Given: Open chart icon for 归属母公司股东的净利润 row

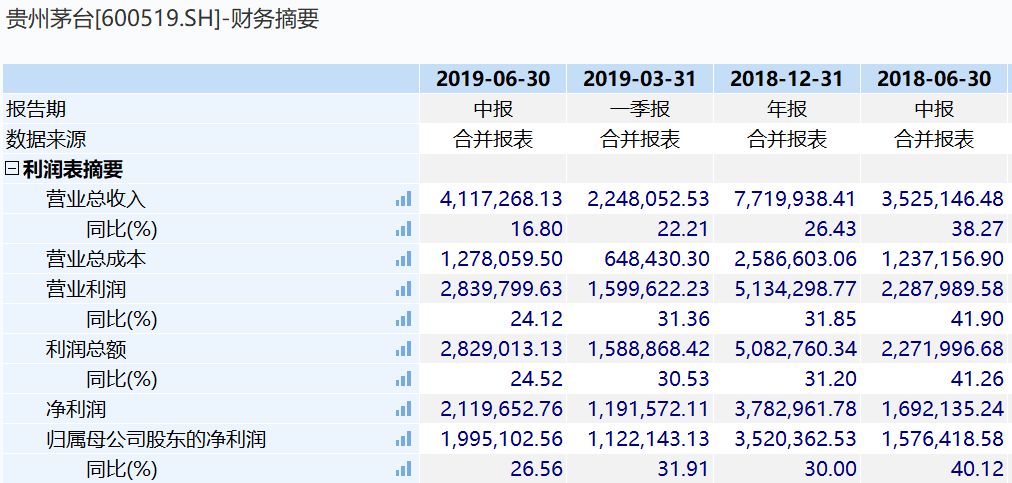Looking at the screenshot, I should pyautogui.click(x=403, y=439).
